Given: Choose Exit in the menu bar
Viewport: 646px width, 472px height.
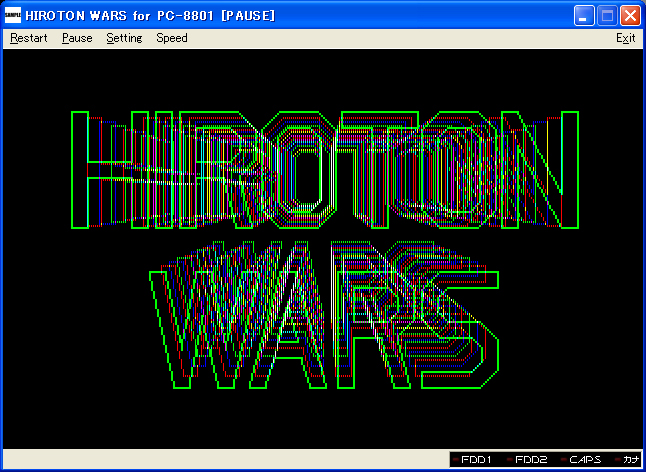Looking at the screenshot, I should (x=625, y=38).
